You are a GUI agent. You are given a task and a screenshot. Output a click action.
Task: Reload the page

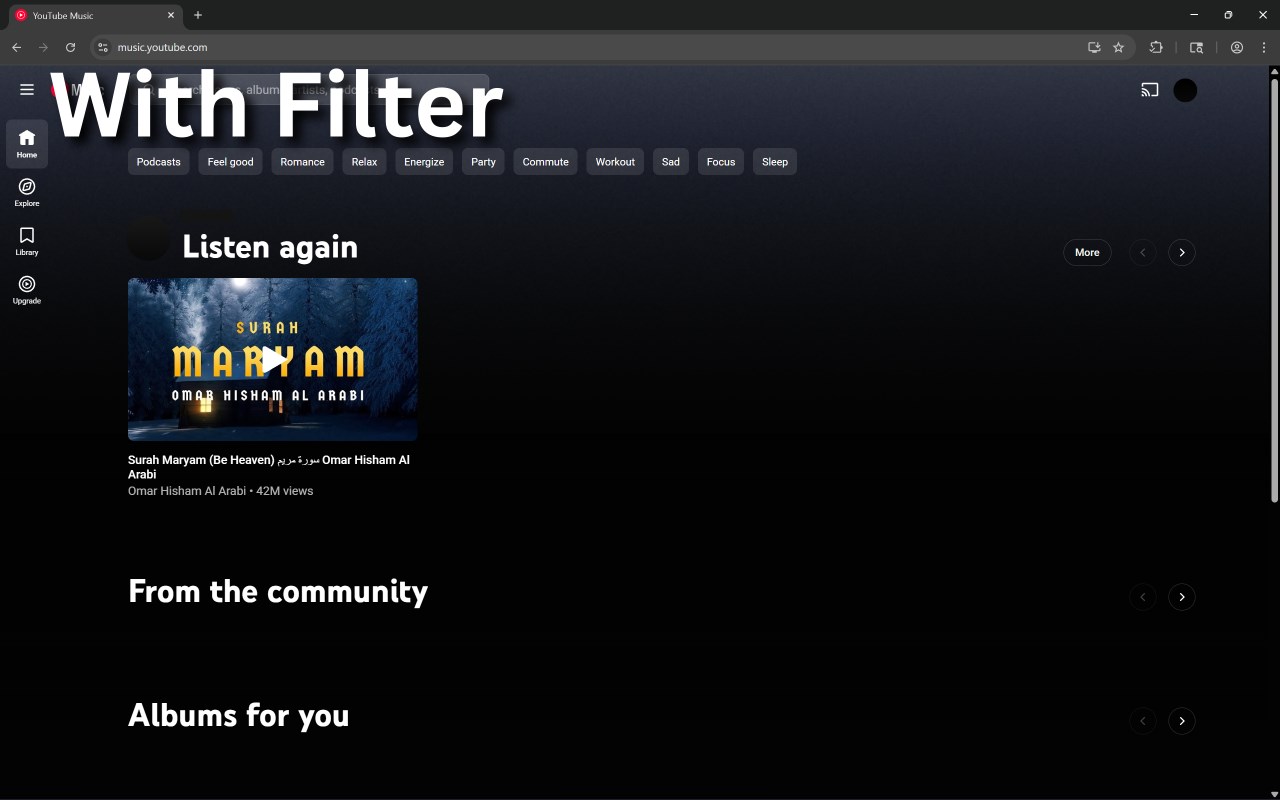70,47
